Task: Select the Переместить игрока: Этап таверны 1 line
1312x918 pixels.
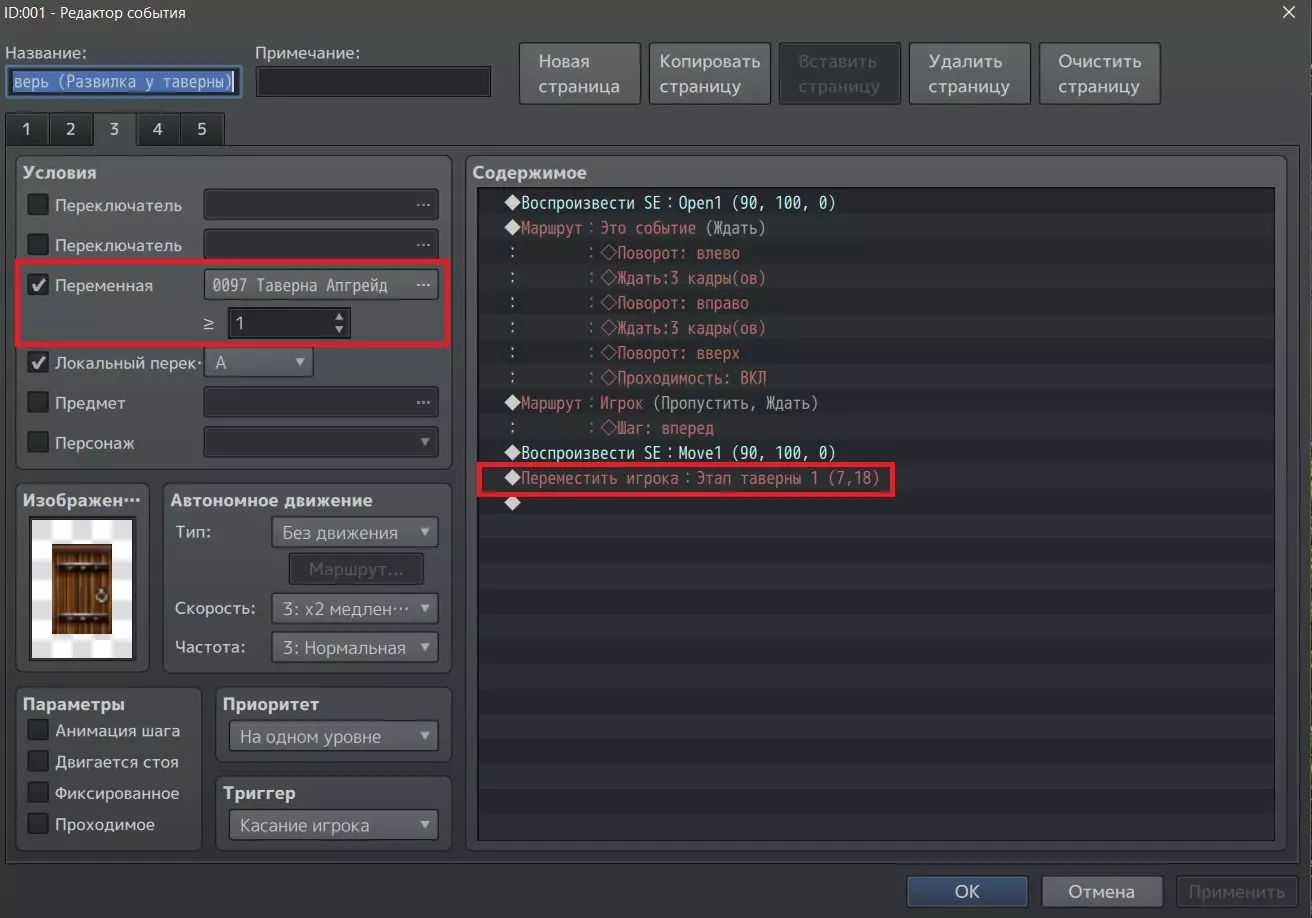Action: coord(876,478)
